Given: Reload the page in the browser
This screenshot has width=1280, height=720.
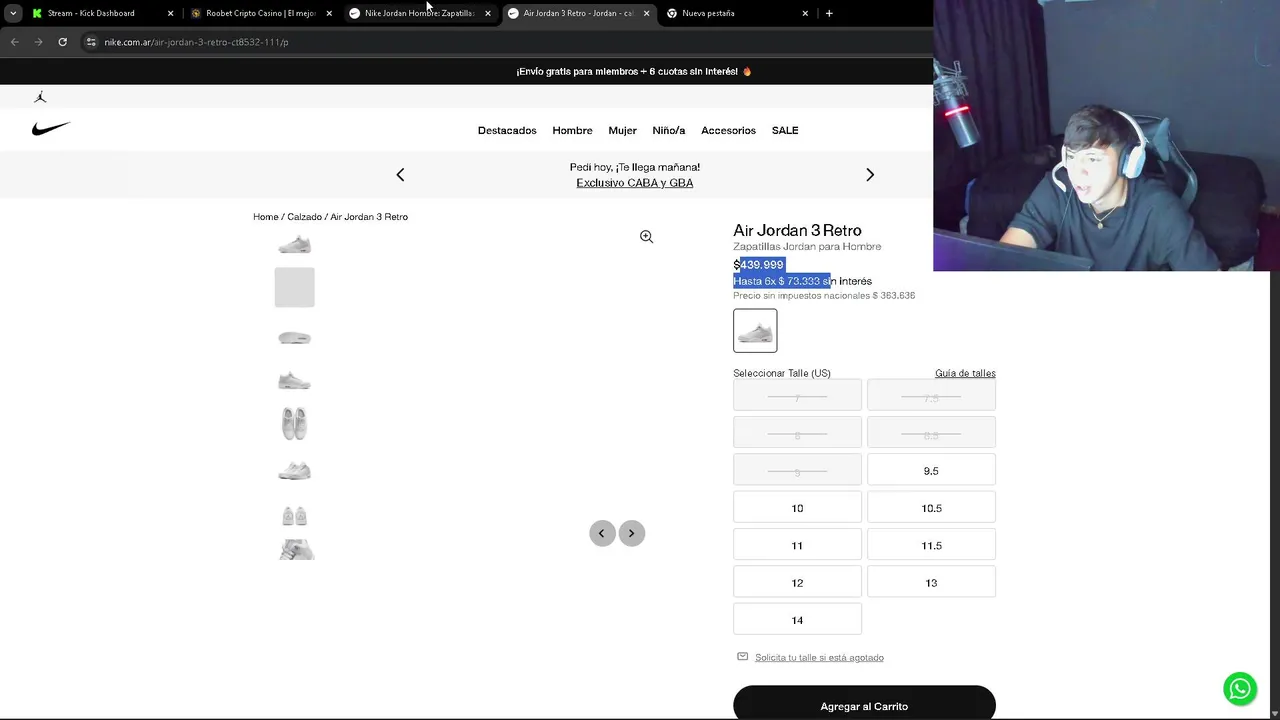Looking at the screenshot, I should point(62,42).
